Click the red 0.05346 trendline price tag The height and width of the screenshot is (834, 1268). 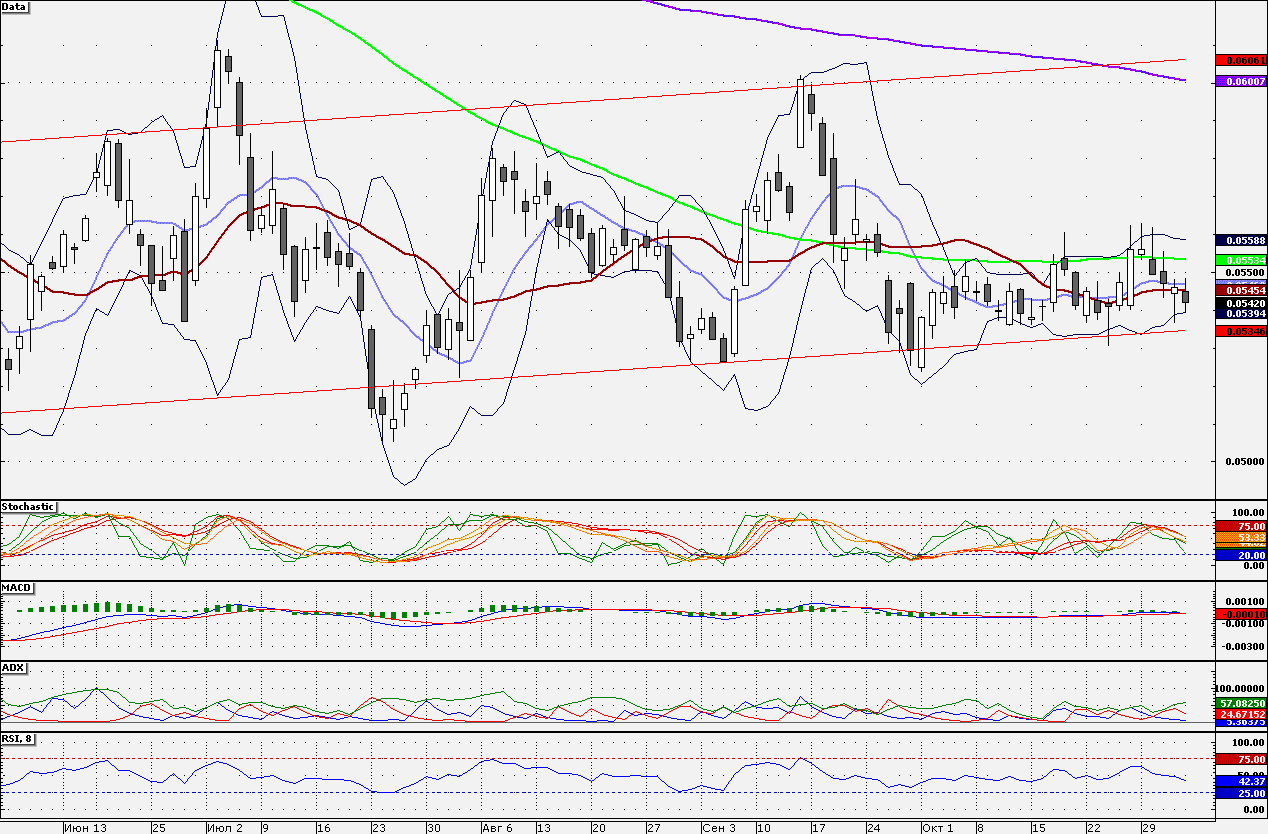pos(1240,330)
